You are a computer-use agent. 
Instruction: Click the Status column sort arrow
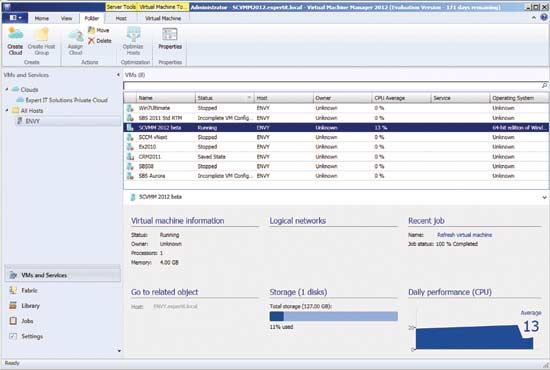pyautogui.click(x=249, y=98)
